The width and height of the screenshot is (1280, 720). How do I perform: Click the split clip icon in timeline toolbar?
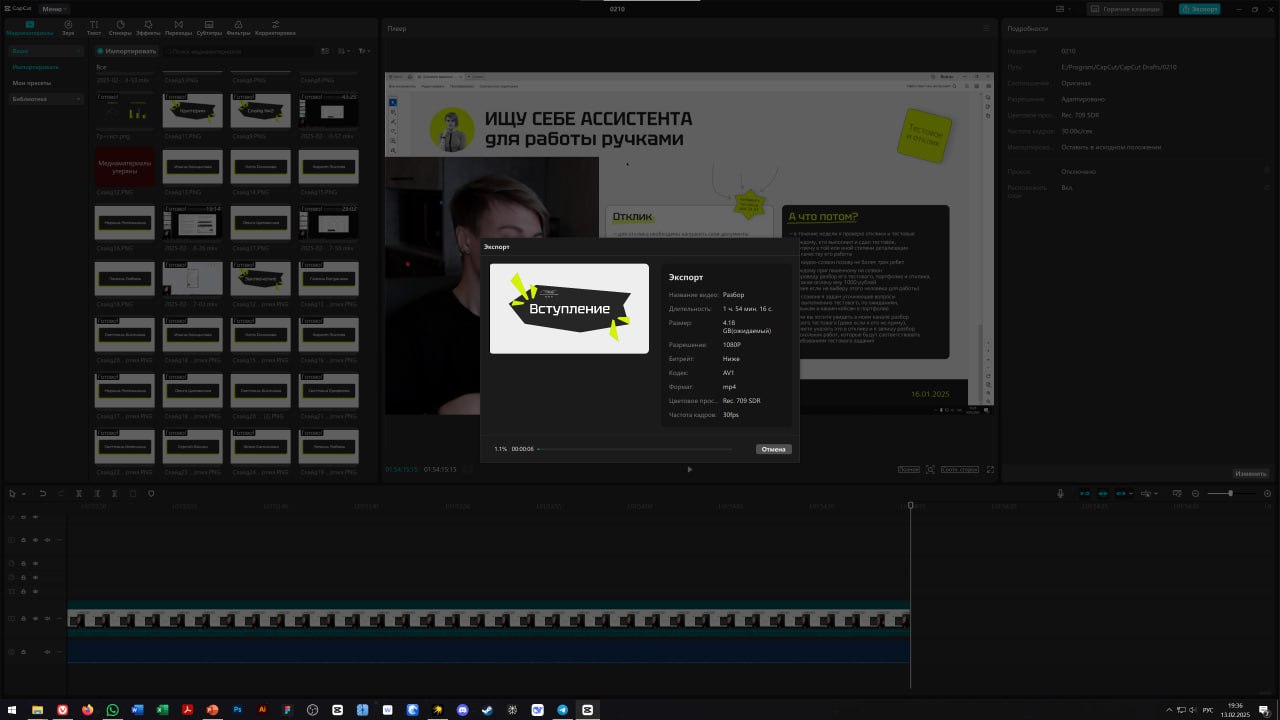pos(79,493)
